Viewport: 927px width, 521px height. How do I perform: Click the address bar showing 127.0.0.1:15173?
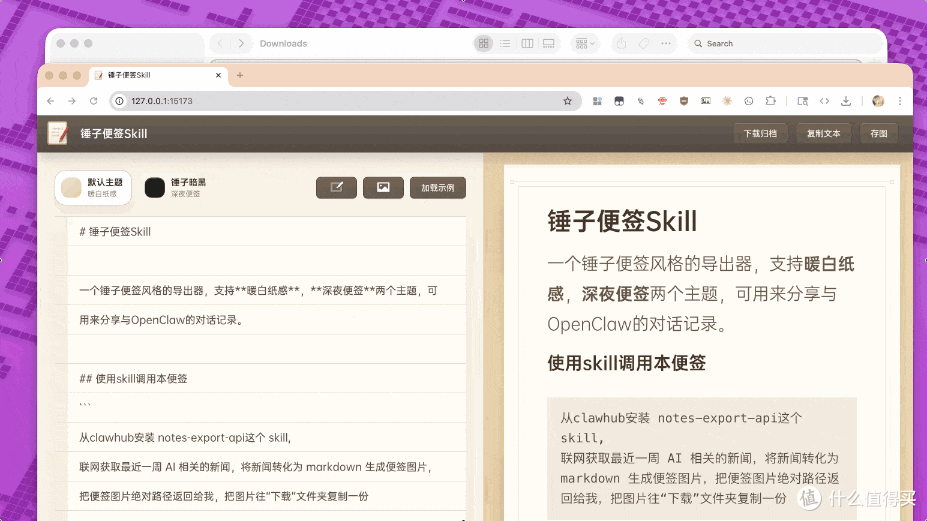(x=345, y=101)
